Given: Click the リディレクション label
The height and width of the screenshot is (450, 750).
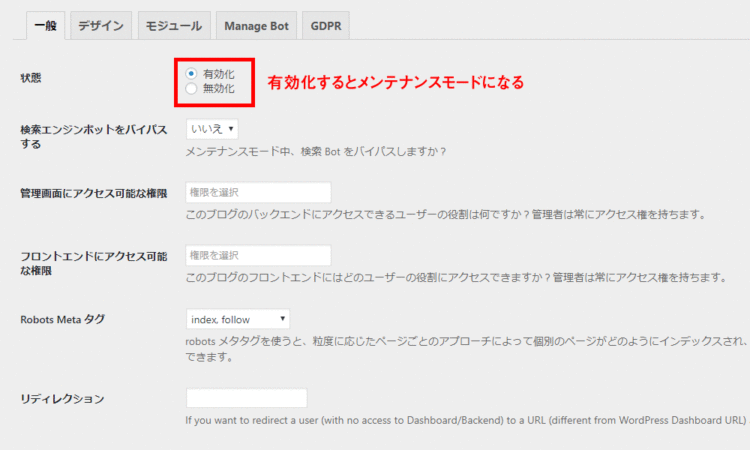Looking at the screenshot, I should coord(62,399).
